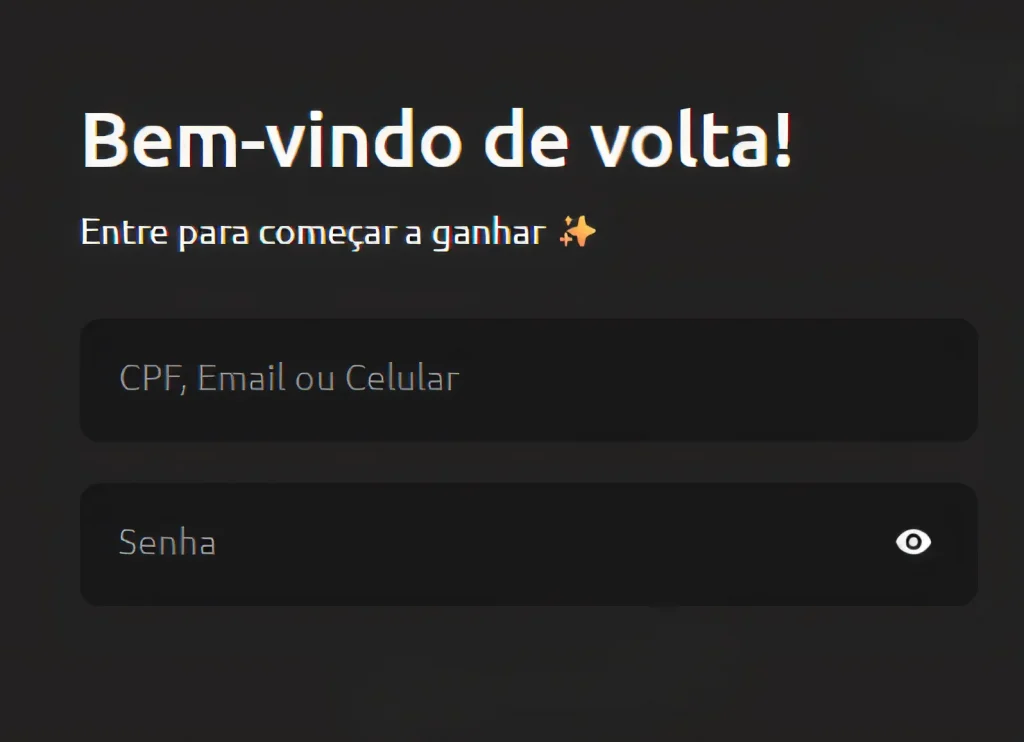Viewport: 1024px width, 742px height.
Task: Click the Senha placeholder text
Action: click(x=167, y=542)
